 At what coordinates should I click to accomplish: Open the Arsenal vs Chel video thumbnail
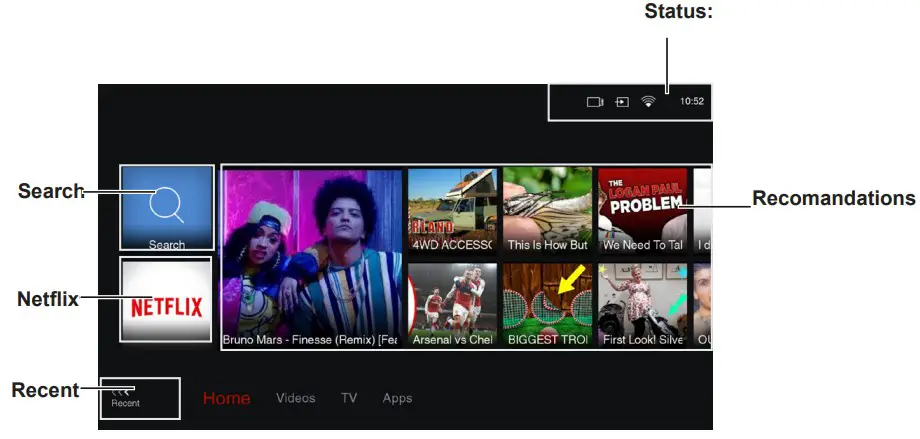click(x=452, y=305)
